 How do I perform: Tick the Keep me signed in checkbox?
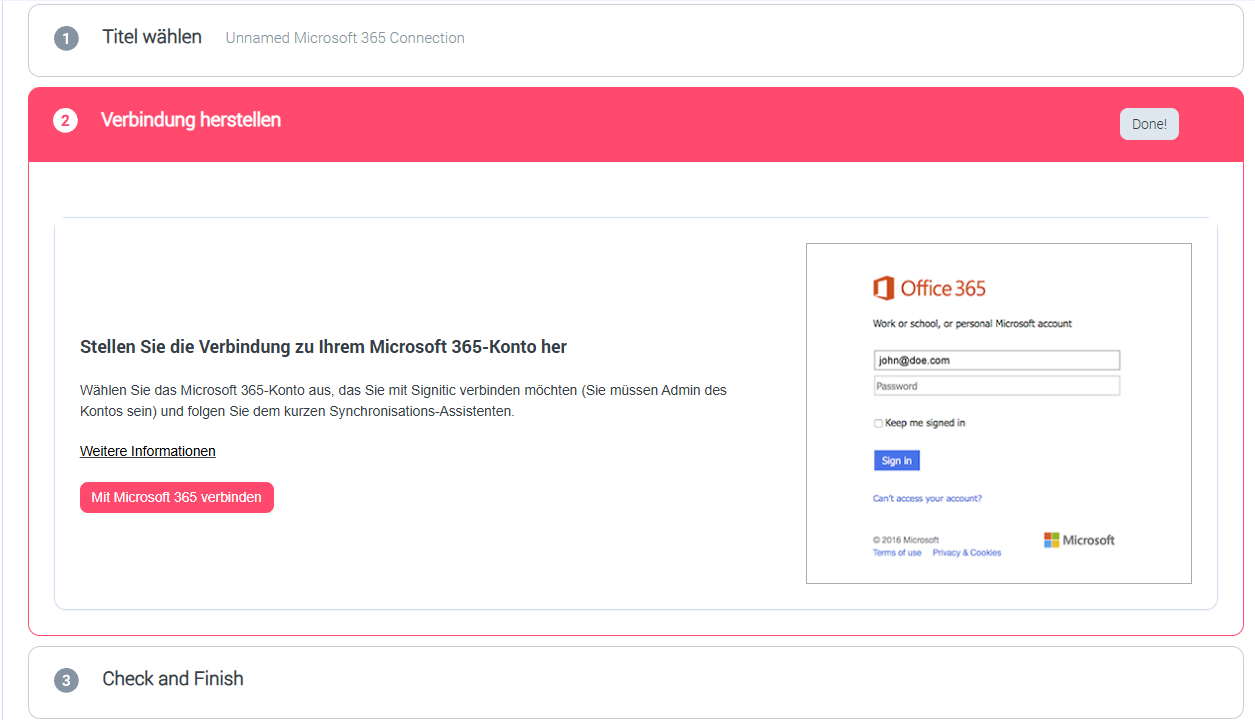[x=878, y=423]
